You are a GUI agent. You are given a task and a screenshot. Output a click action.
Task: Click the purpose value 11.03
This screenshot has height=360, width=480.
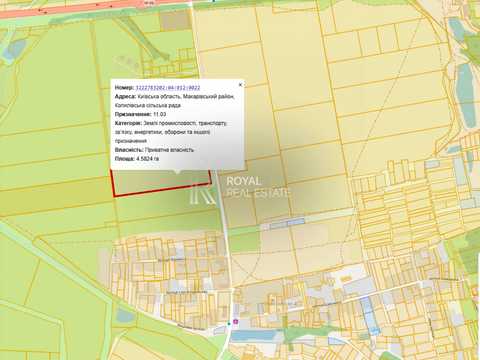tap(160, 114)
